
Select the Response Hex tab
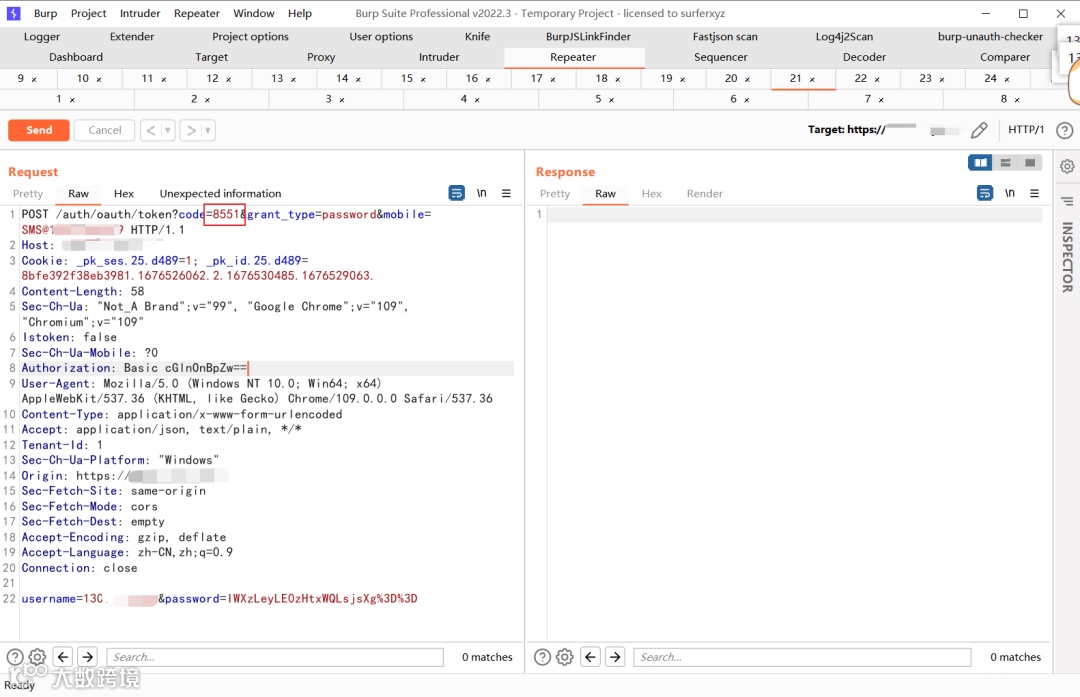click(652, 194)
